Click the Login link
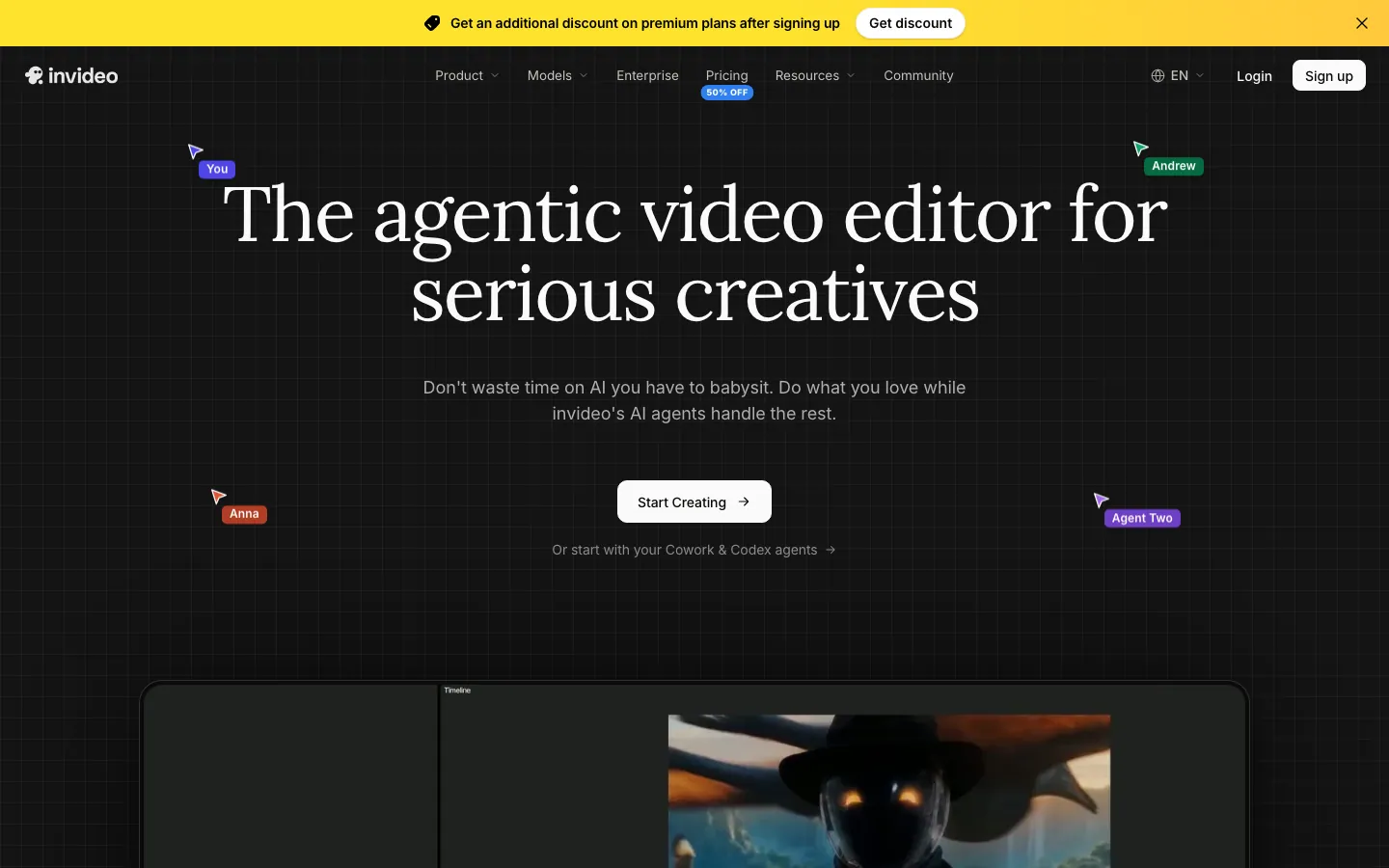1389x868 pixels. 1254,76
